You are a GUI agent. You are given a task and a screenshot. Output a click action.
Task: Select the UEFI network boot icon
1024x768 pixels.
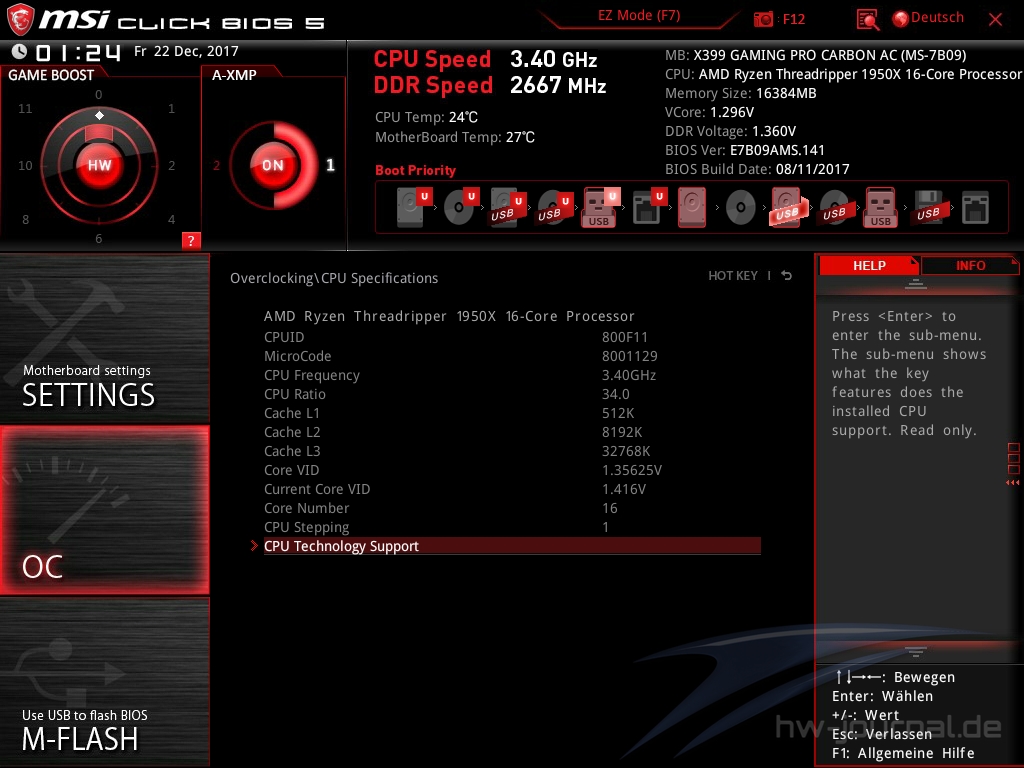tap(650, 207)
